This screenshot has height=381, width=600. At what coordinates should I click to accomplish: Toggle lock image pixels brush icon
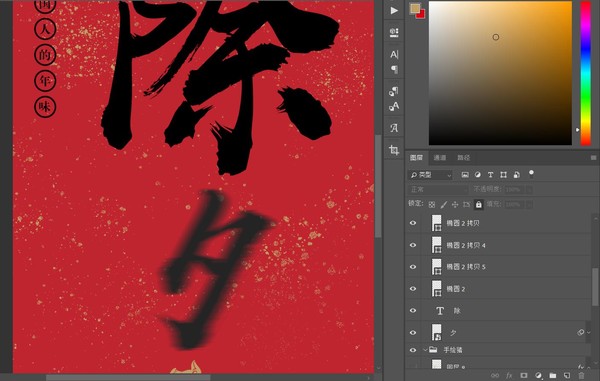pyautogui.click(x=443, y=205)
